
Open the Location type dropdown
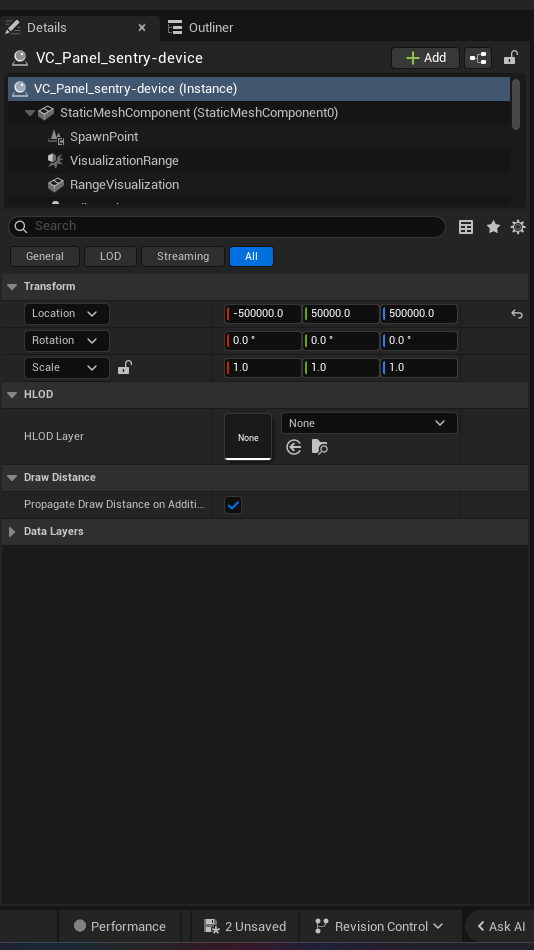pos(67,314)
